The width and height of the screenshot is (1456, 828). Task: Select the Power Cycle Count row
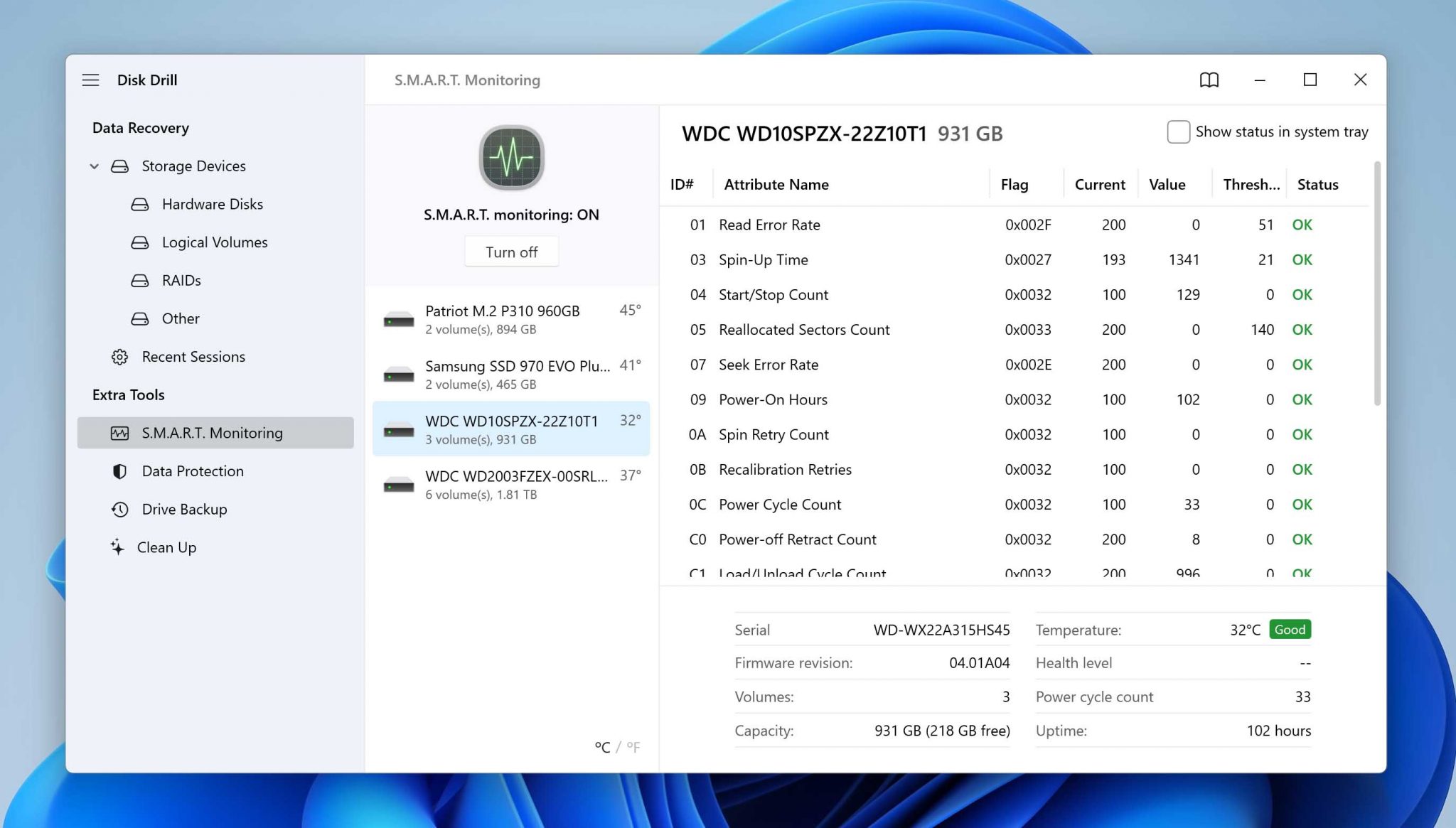pos(1014,505)
